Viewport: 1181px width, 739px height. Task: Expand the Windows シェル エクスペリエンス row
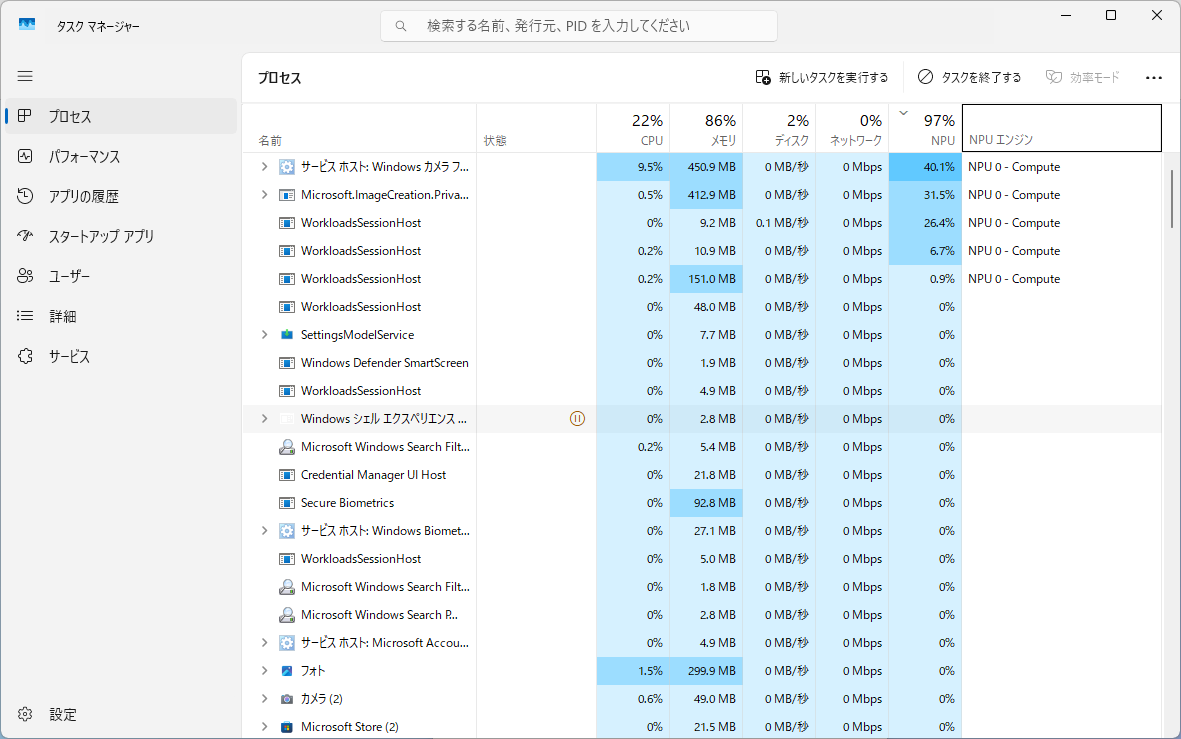coord(264,419)
